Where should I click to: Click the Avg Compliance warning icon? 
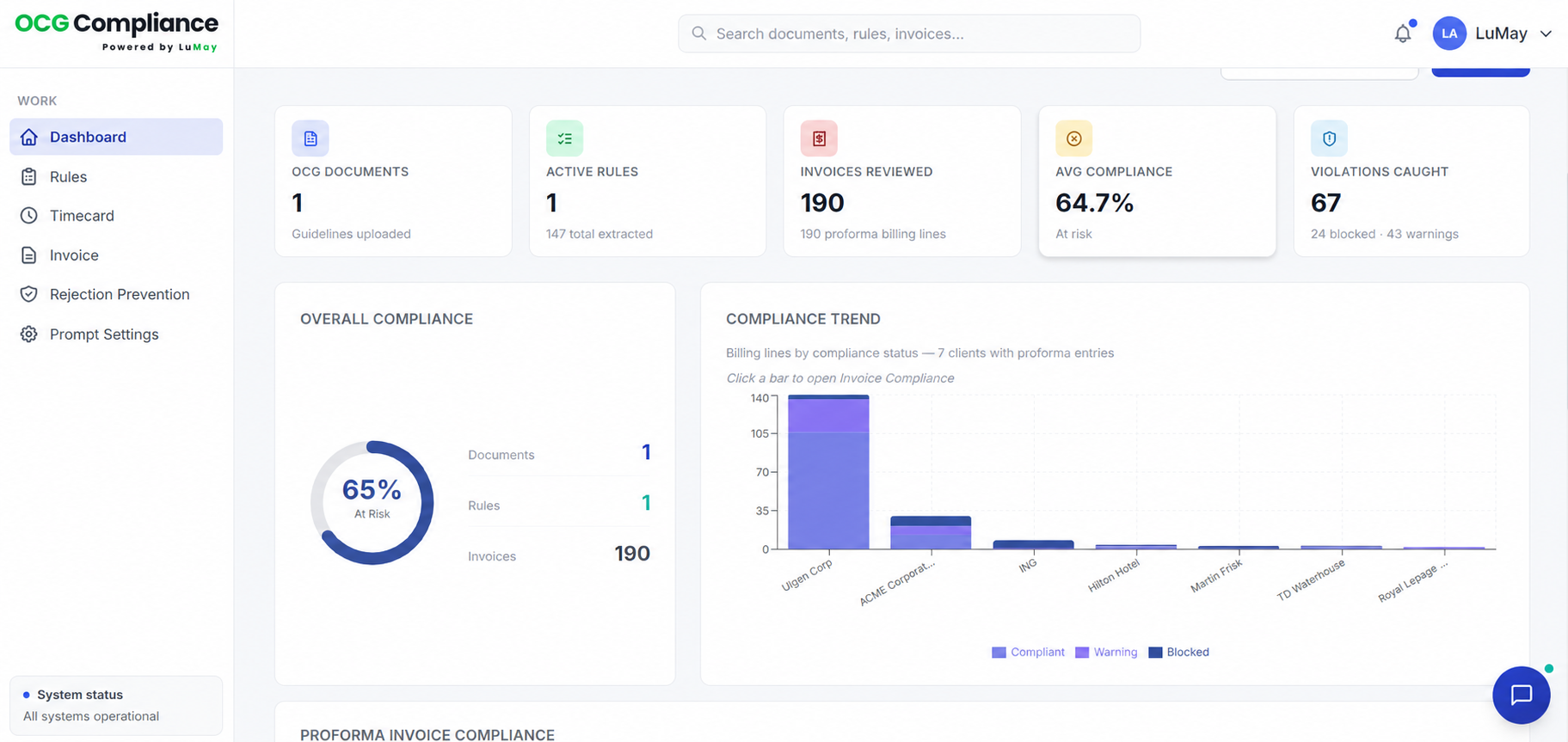[x=1073, y=138]
